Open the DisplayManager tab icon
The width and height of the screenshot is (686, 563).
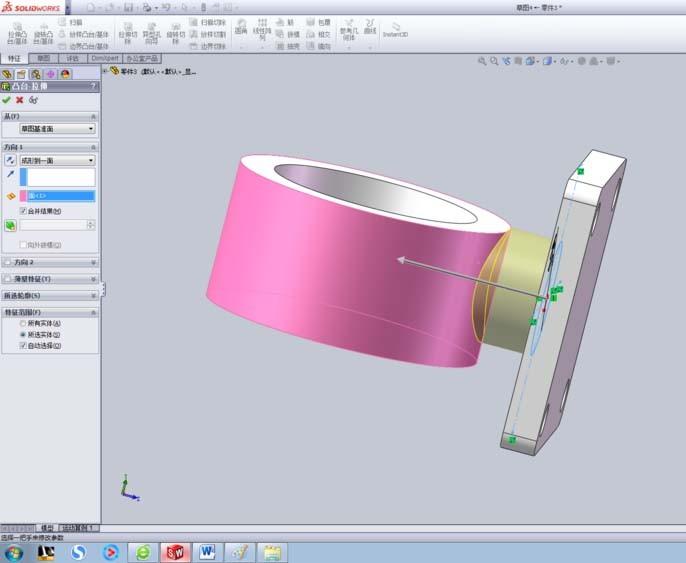click(x=65, y=74)
